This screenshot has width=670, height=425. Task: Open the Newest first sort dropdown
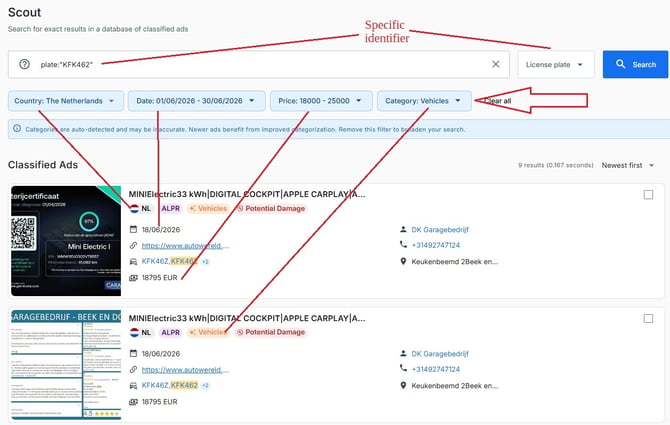point(628,165)
